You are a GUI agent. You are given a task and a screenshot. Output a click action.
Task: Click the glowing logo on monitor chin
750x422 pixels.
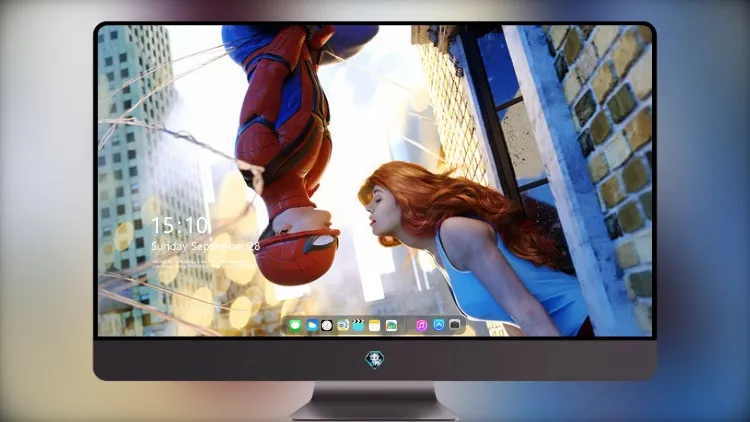tap(375, 359)
